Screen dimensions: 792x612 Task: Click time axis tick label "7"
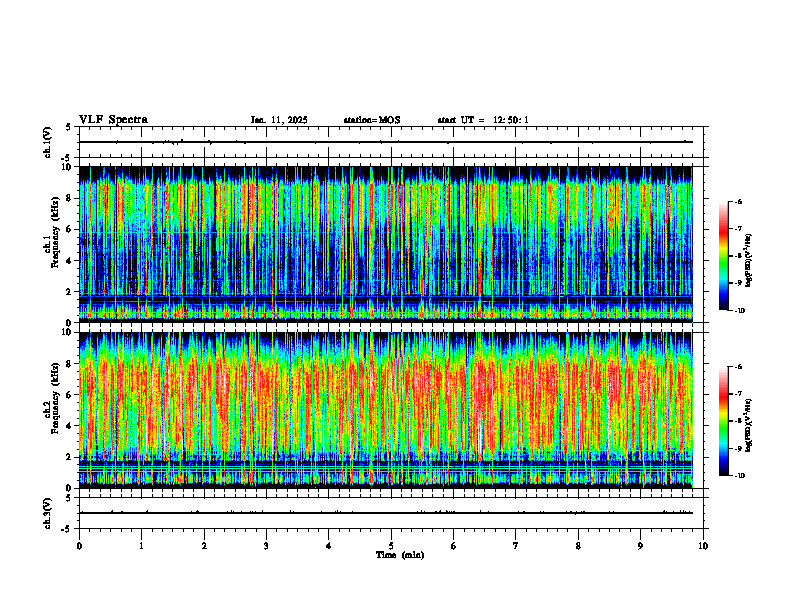[516, 546]
